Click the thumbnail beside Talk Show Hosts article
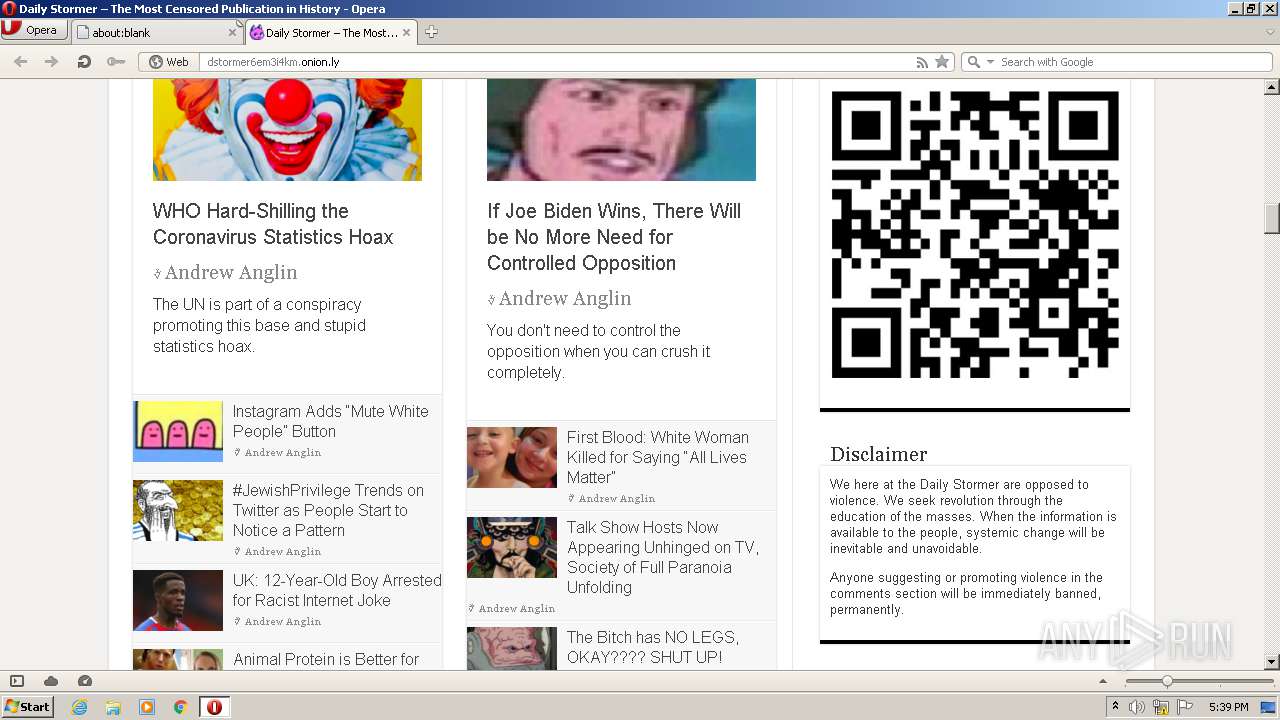The image size is (1280, 720). pyautogui.click(x=512, y=547)
